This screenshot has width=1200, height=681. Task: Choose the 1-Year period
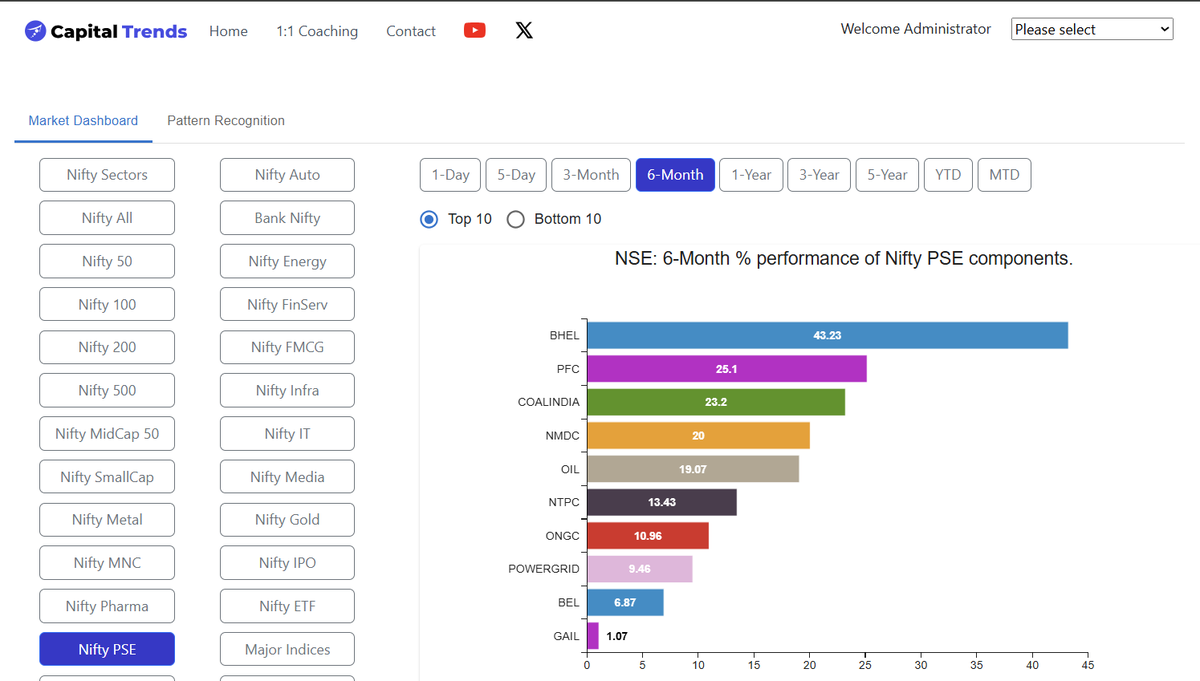coord(751,175)
